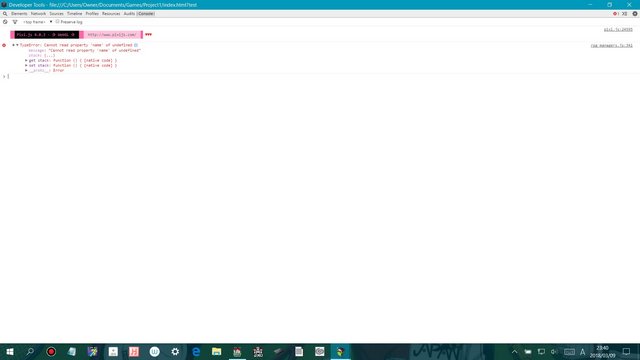640x360 pixels.
Task: Open the Network tab
Action: pyautogui.click(x=38, y=13)
